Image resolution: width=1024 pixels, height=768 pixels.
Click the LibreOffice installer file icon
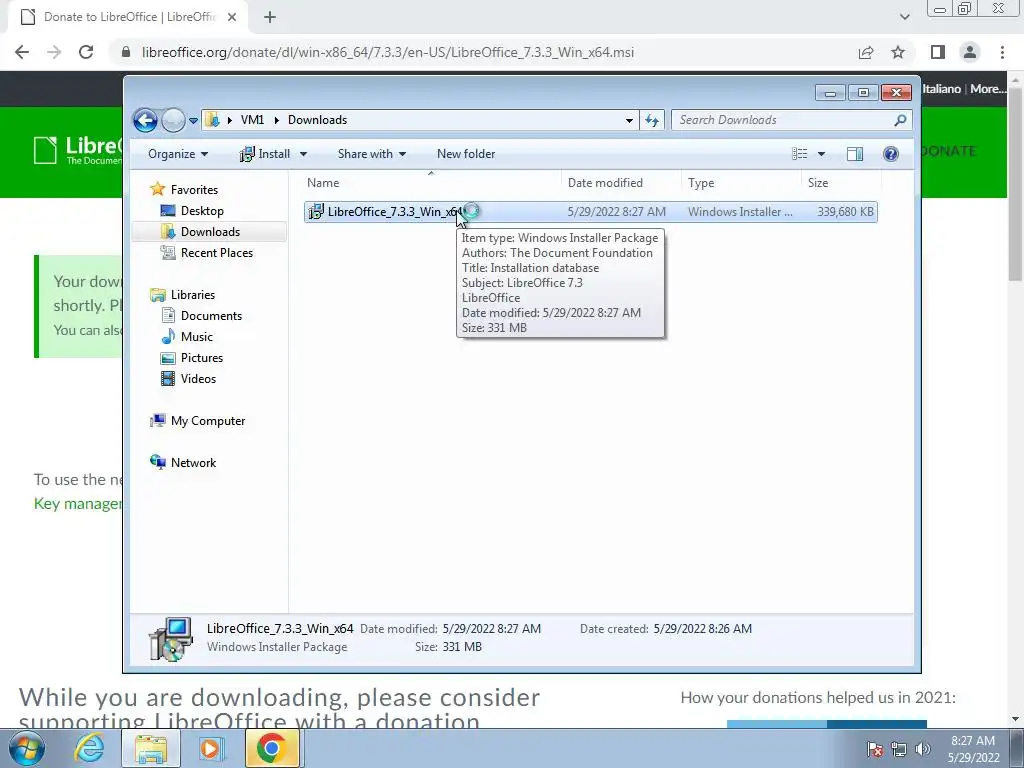[x=316, y=212]
